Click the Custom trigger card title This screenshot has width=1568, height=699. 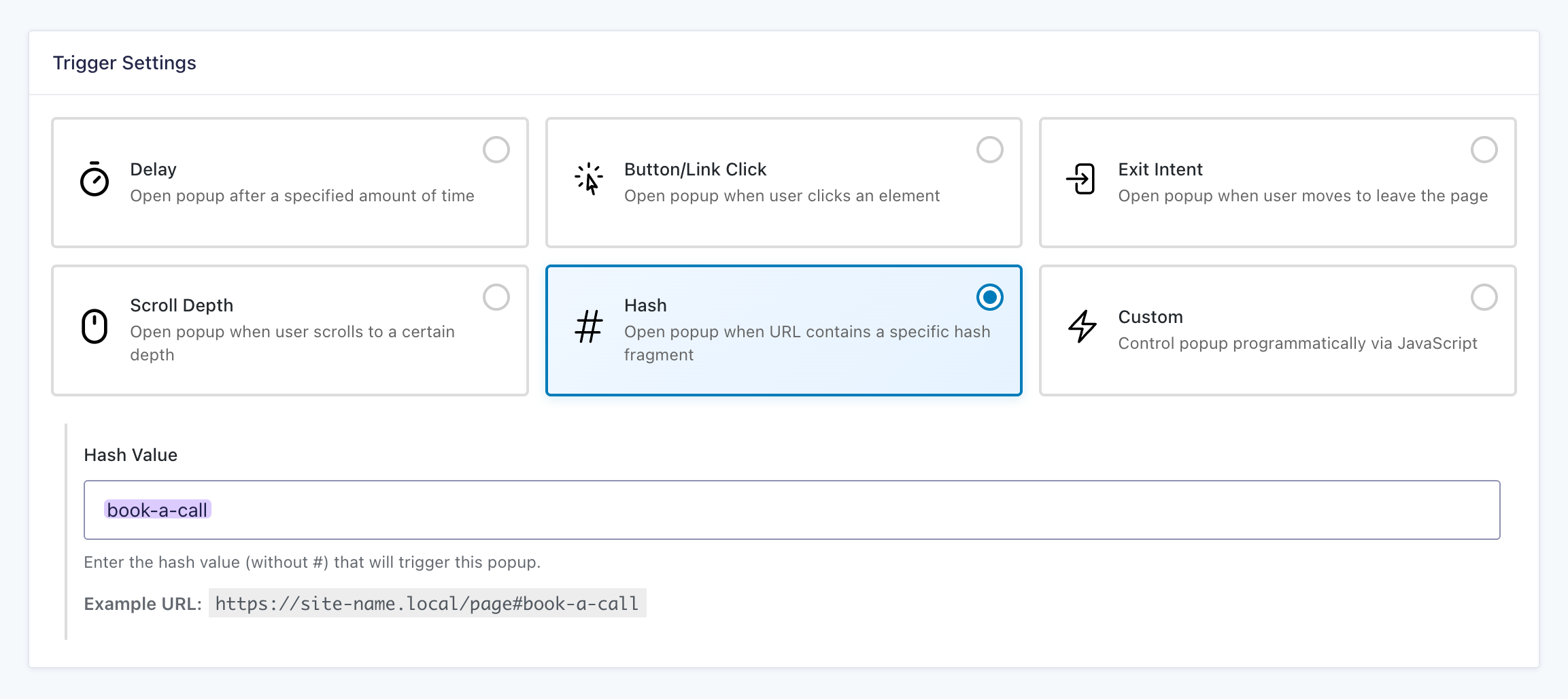point(1151,317)
